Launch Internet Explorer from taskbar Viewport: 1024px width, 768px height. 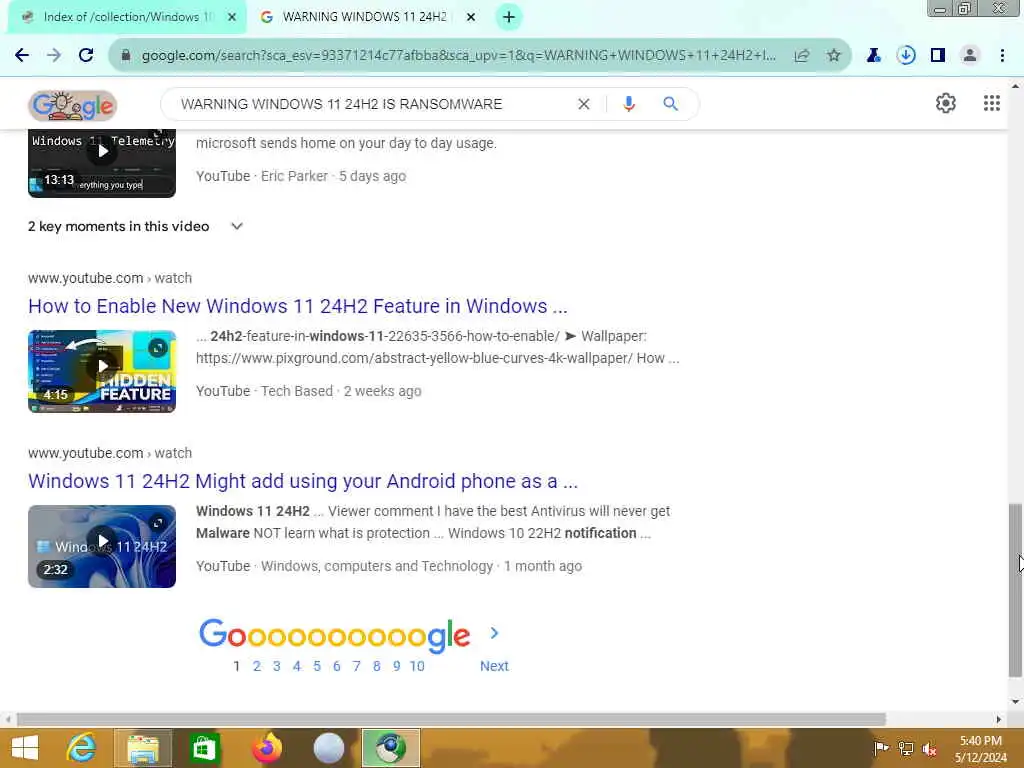coord(82,748)
